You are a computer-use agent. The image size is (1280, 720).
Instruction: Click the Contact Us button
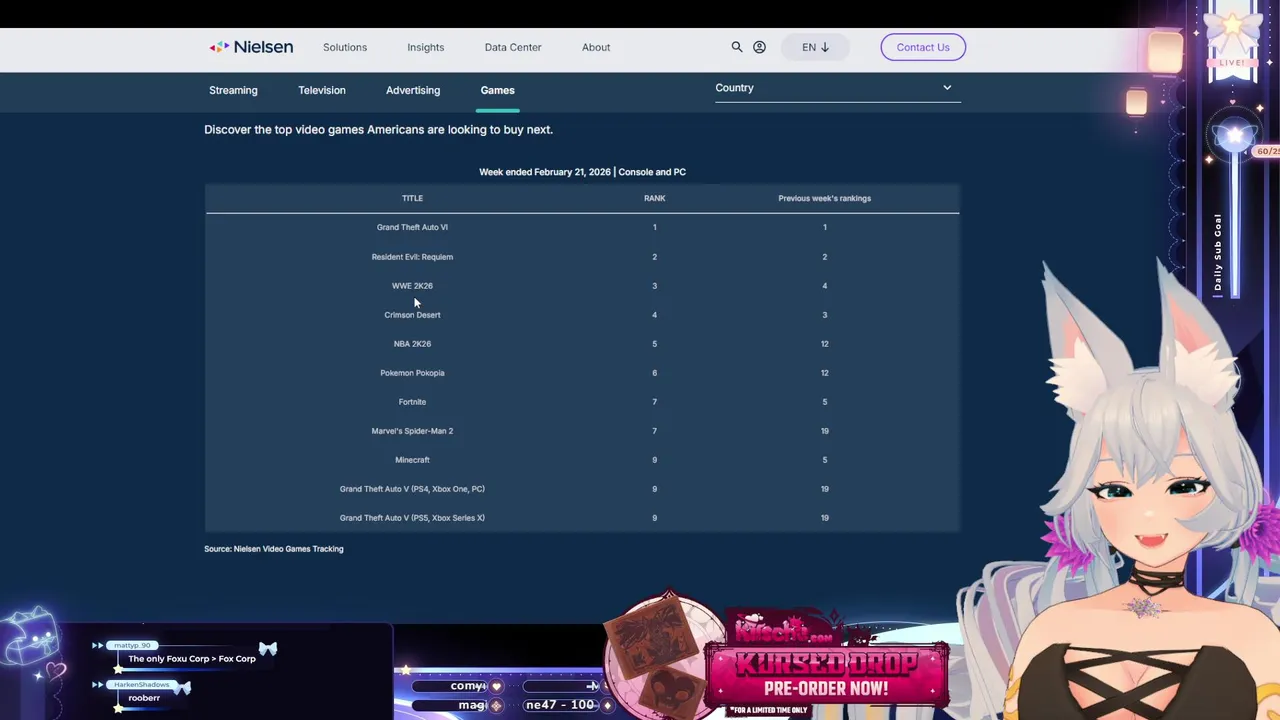pyautogui.click(x=923, y=47)
